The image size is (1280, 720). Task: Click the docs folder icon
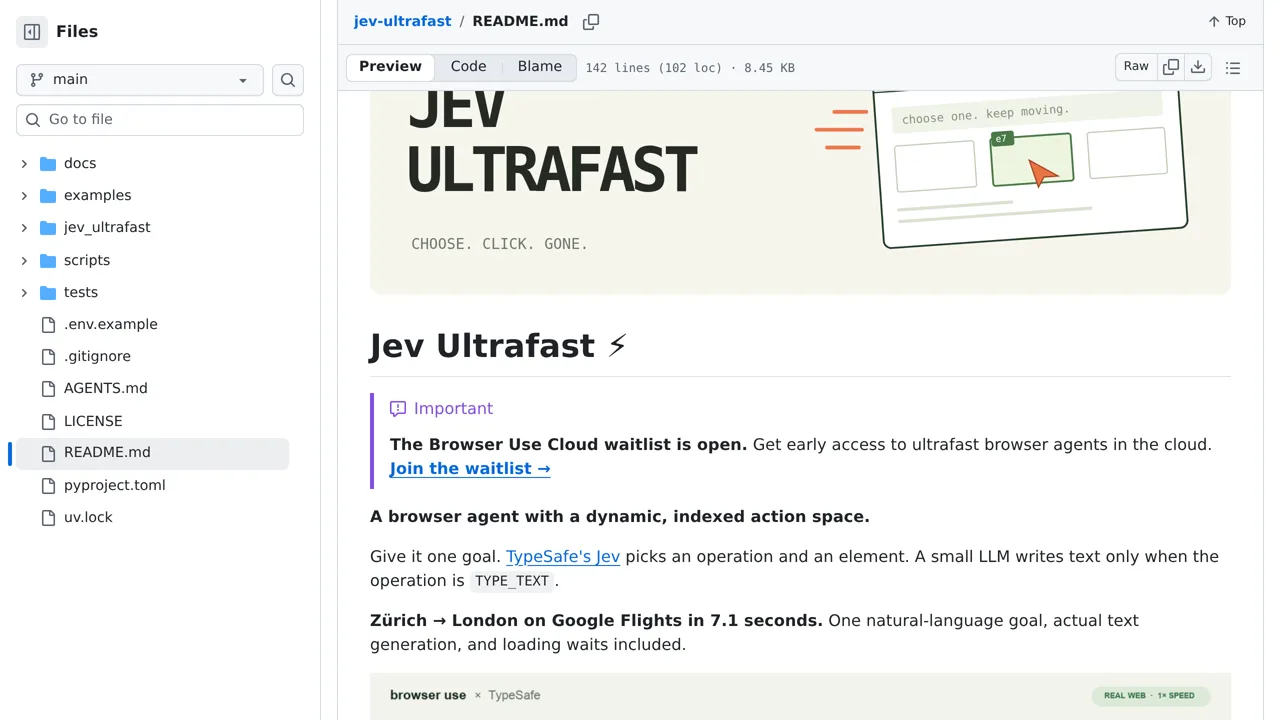(48, 163)
